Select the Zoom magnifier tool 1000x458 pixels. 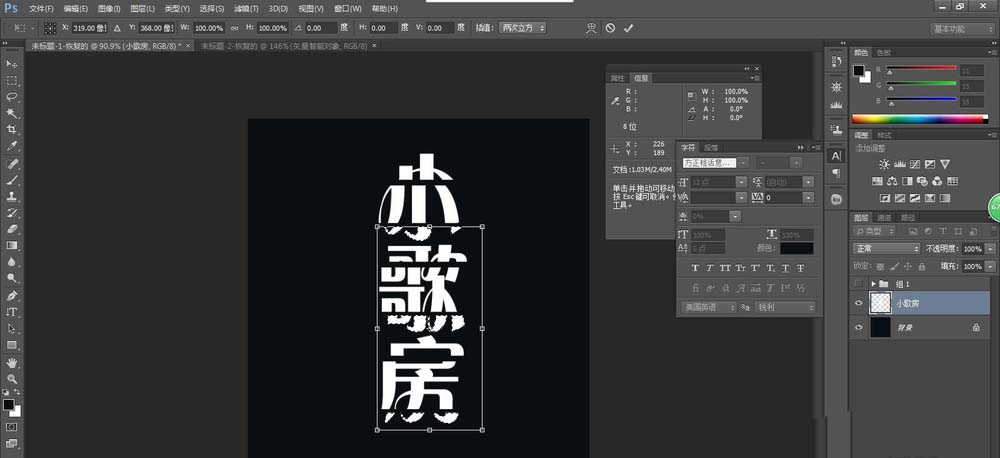(x=12, y=379)
